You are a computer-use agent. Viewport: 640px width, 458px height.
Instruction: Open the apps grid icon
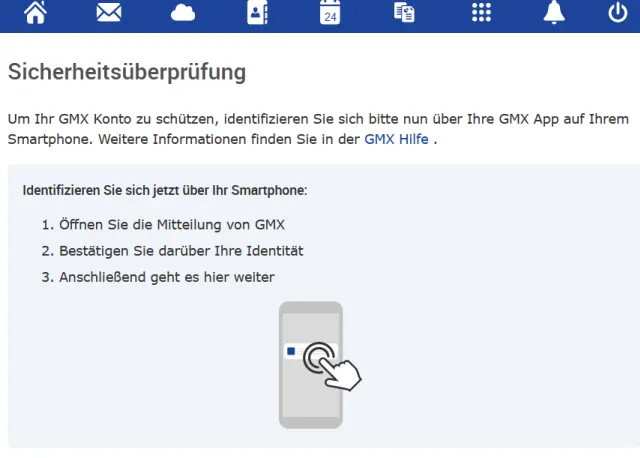tap(481, 12)
